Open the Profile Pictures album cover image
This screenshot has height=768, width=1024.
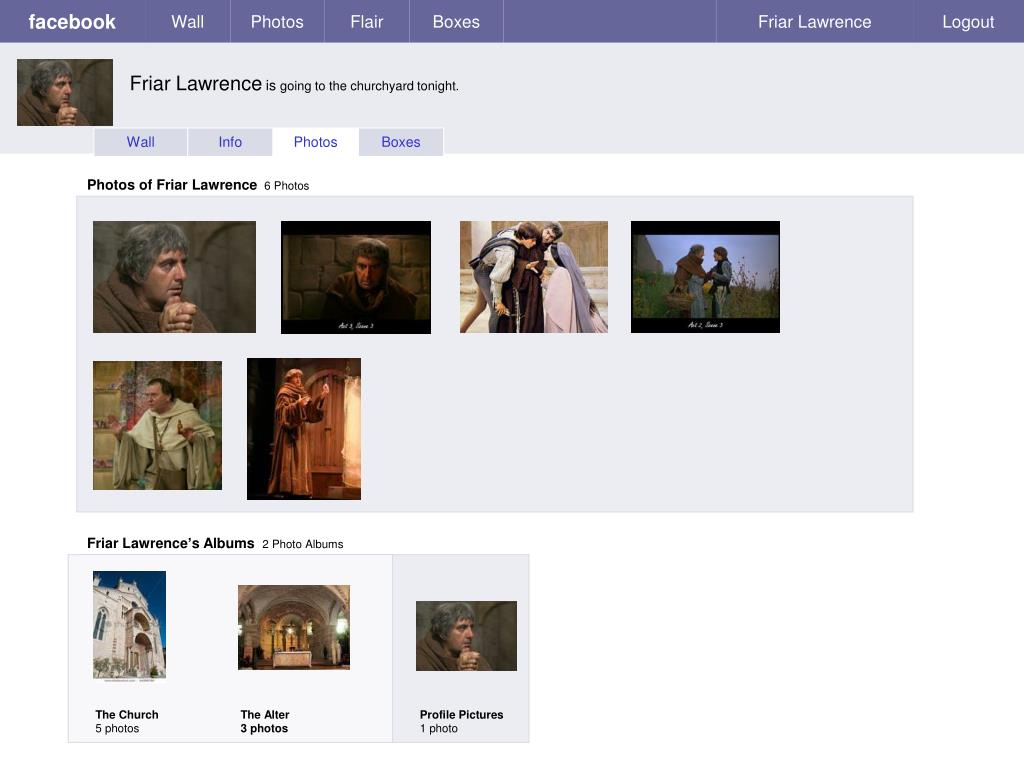click(x=466, y=636)
